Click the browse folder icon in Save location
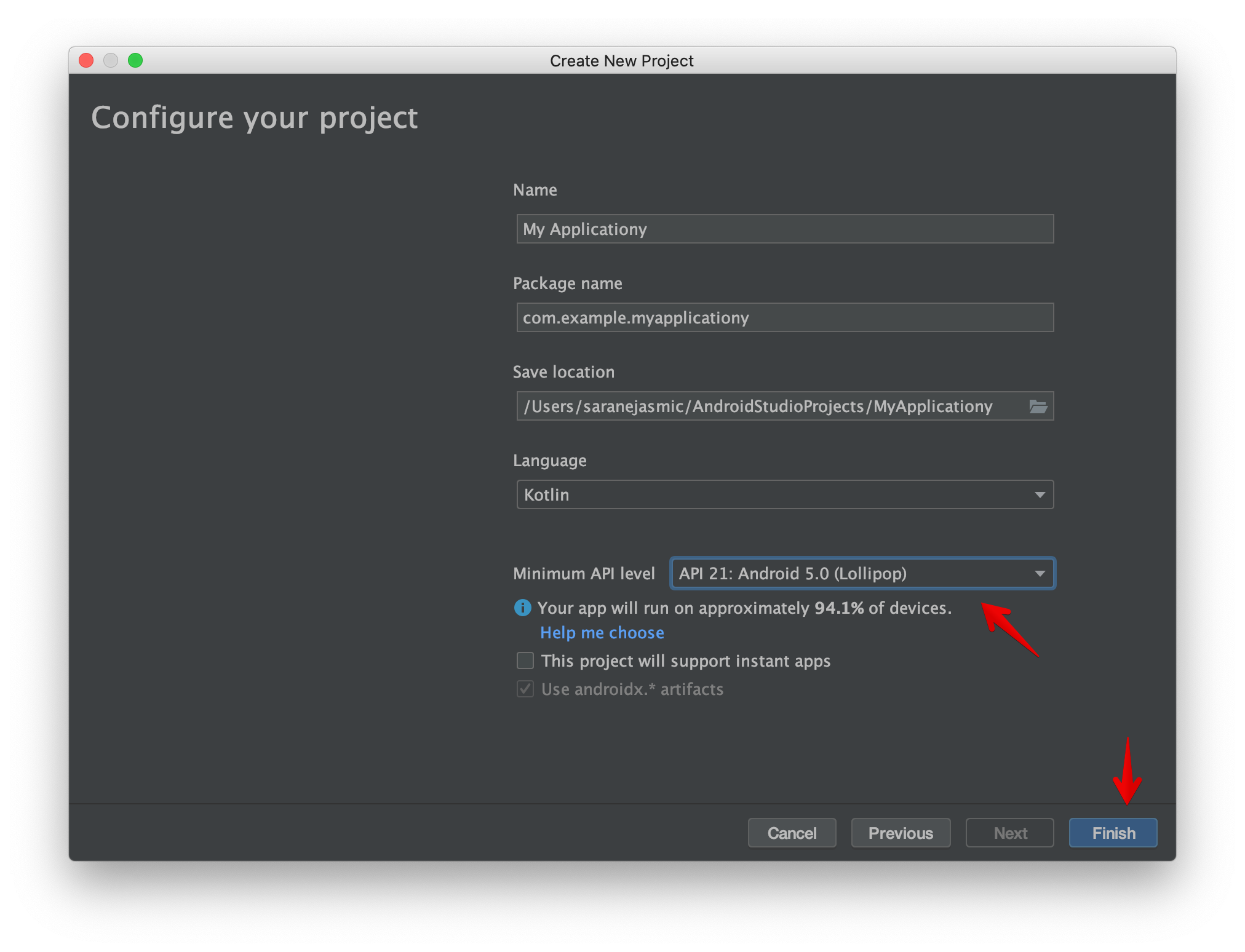This screenshot has height=952, width=1245. click(1038, 407)
